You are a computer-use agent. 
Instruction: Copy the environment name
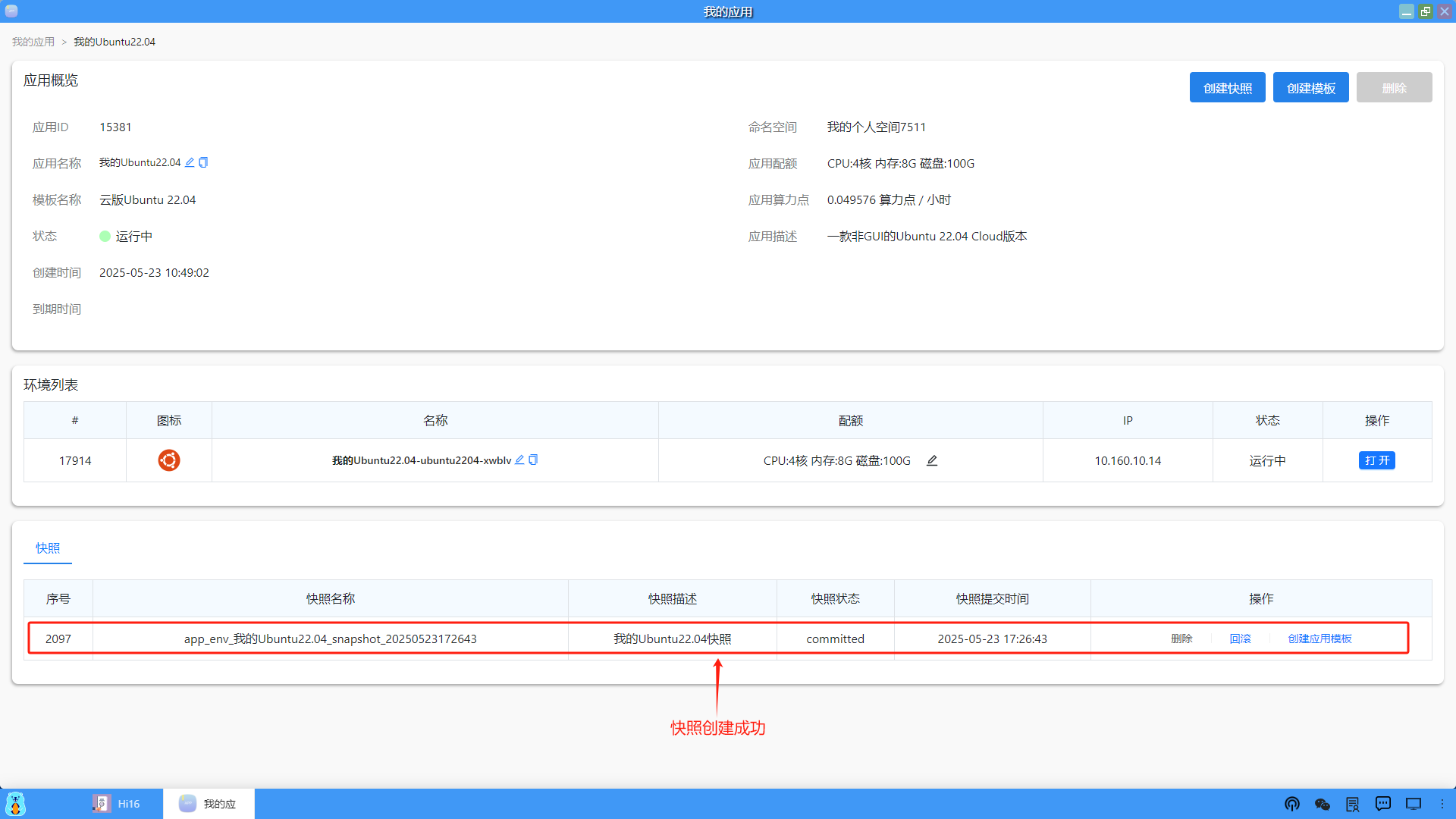pos(534,460)
